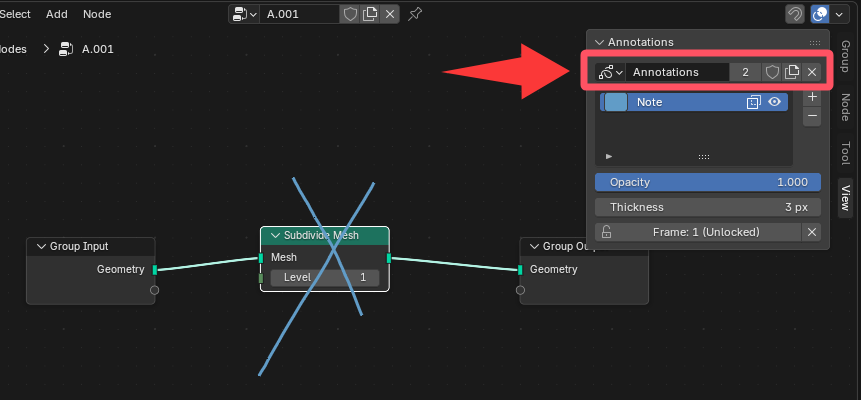This screenshot has height=400, width=861.
Task: Click the layer list resize grip
Action: point(703,157)
